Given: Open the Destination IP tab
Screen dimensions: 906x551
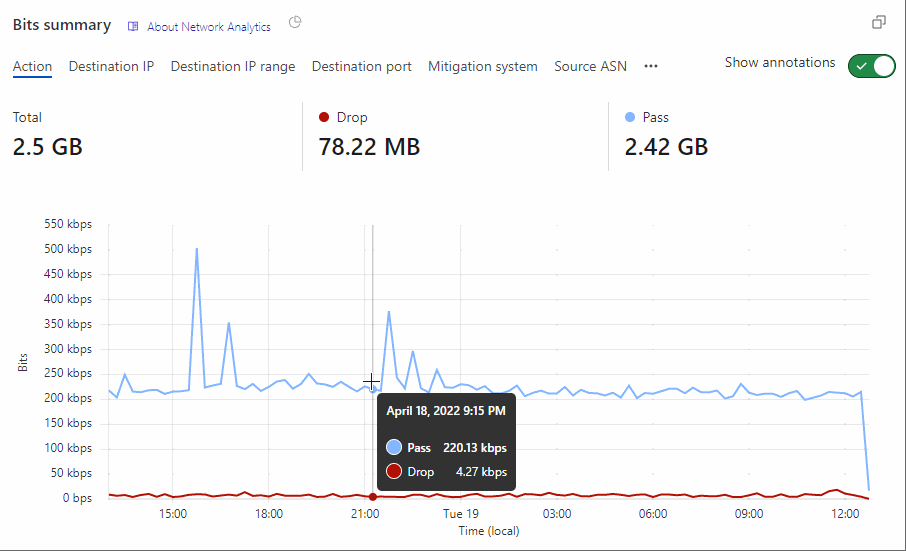Looking at the screenshot, I should [111, 67].
